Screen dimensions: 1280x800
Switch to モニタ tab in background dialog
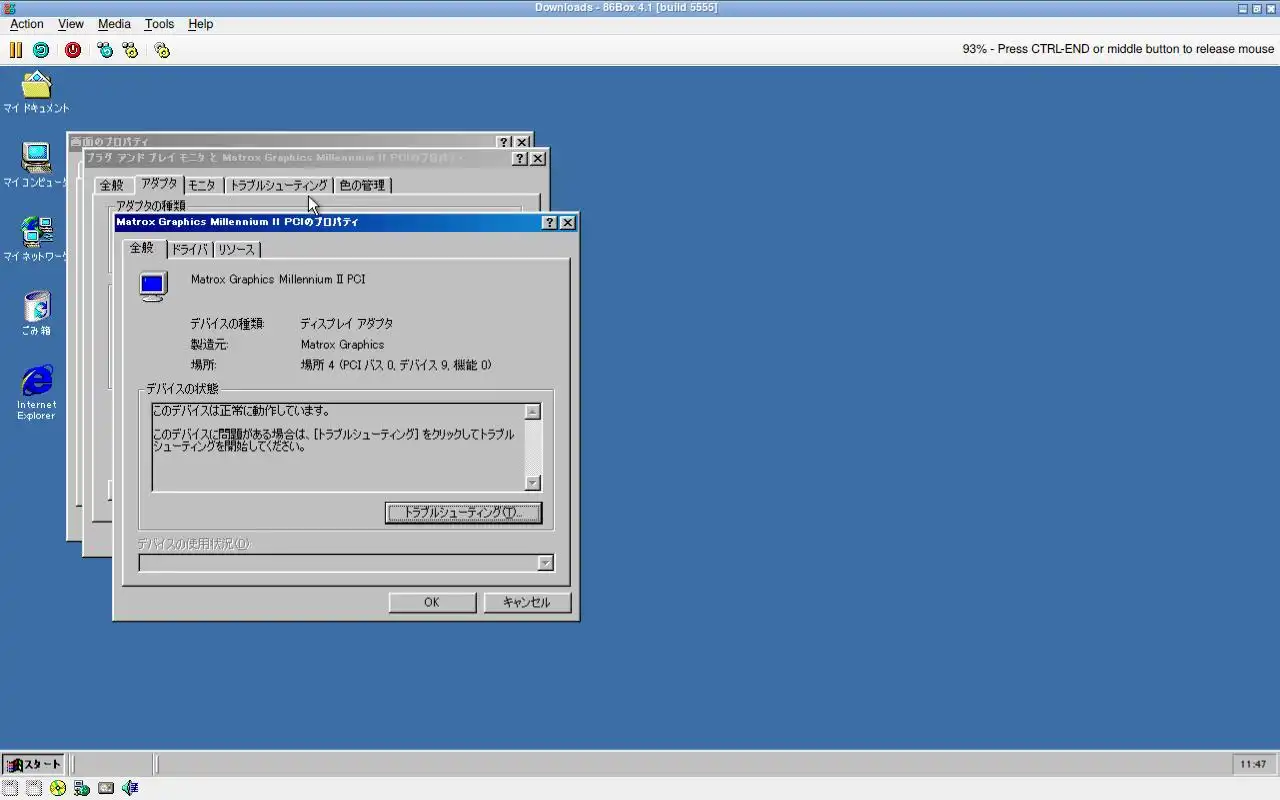coord(202,185)
